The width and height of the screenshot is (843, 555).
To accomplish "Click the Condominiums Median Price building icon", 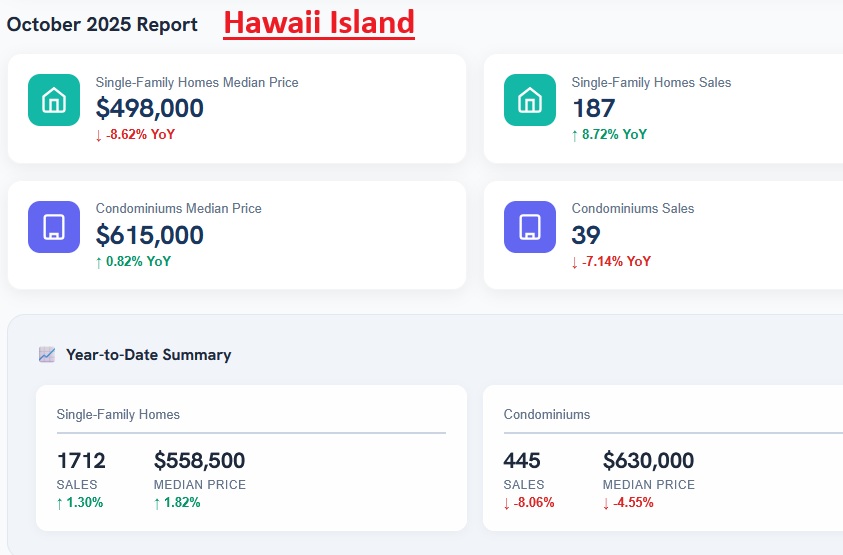I will 54,227.
